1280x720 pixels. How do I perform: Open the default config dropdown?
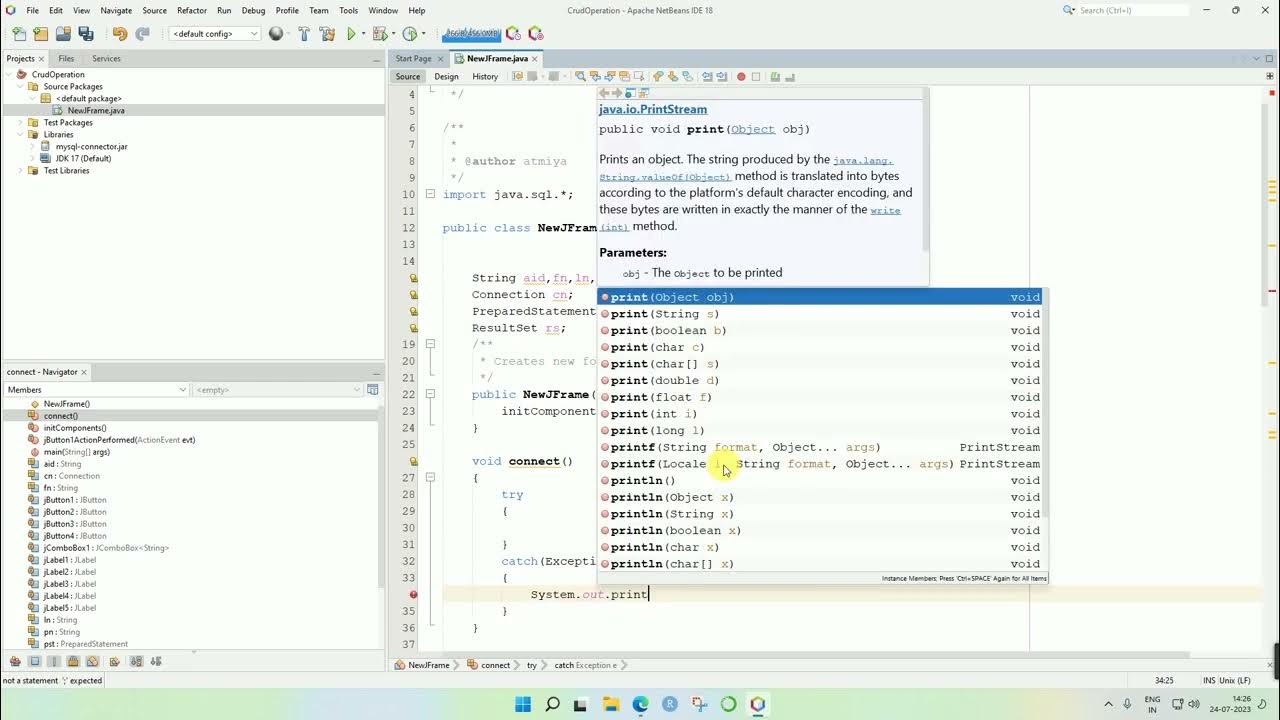point(214,33)
